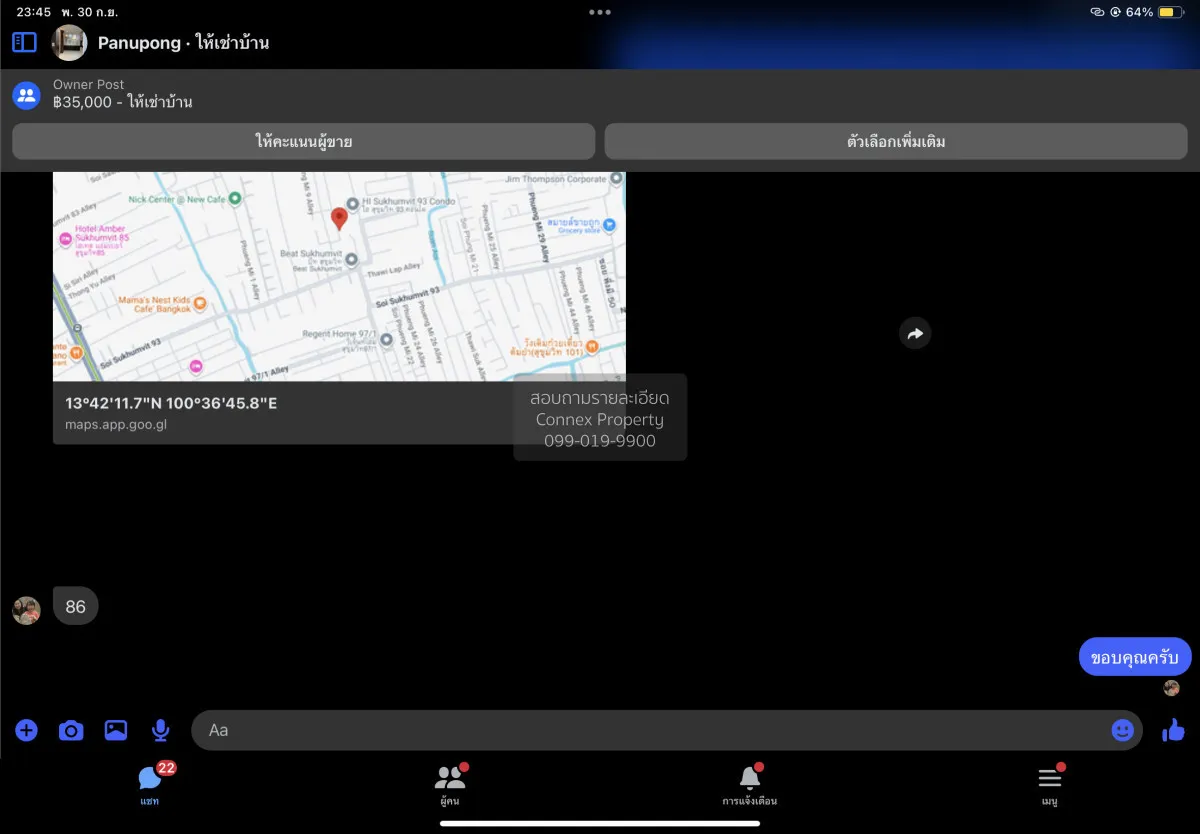Open the camera from the composer
The width and height of the screenshot is (1200, 834).
(71, 730)
